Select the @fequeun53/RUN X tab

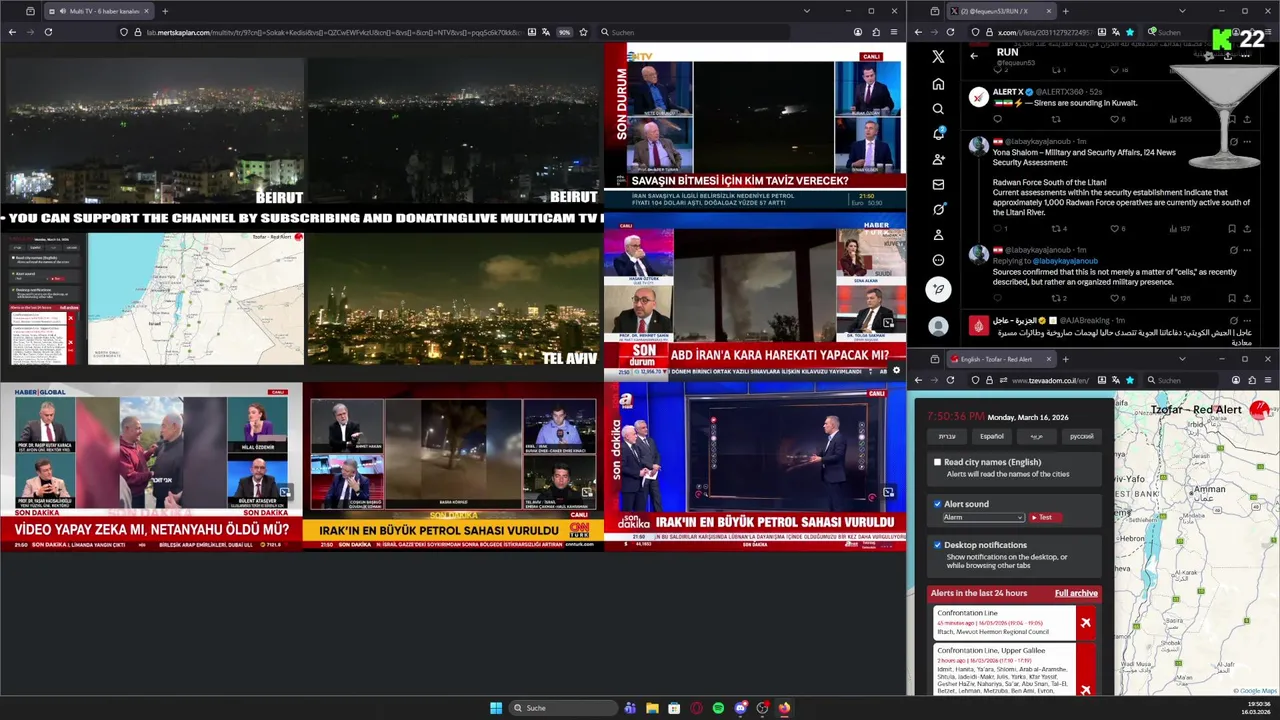pos(1001,11)
